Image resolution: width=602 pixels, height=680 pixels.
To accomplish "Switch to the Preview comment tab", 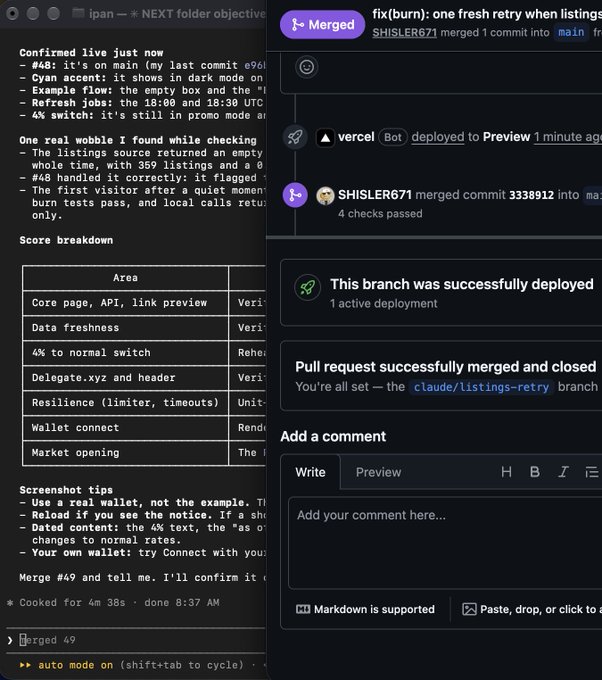I will [378, 472].
